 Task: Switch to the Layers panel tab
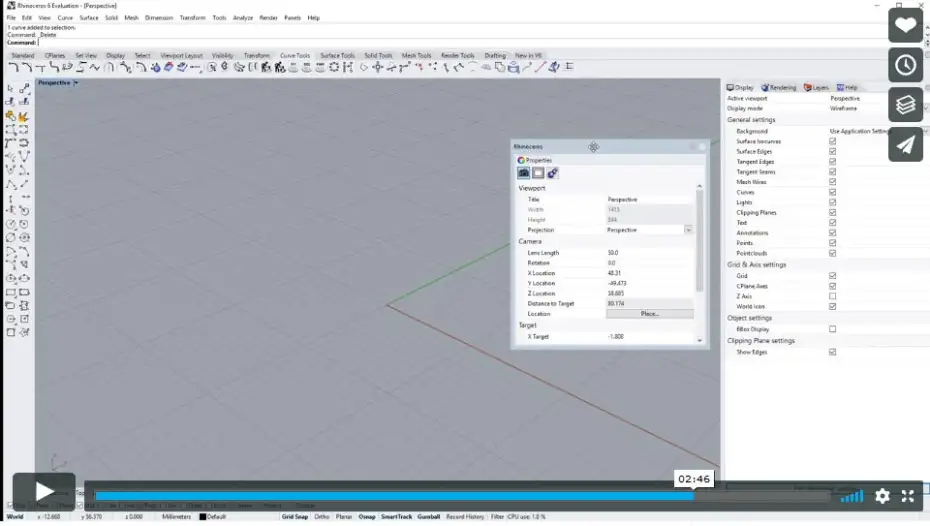[x=816, y=87]
